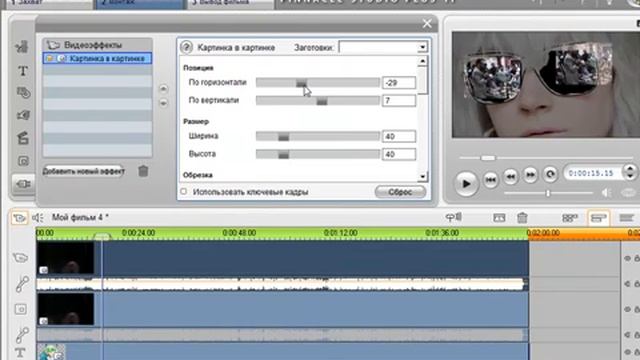The width and height of the screenshot is (640, 360).
Task: Switch to text list view
Action: [627, 218]
